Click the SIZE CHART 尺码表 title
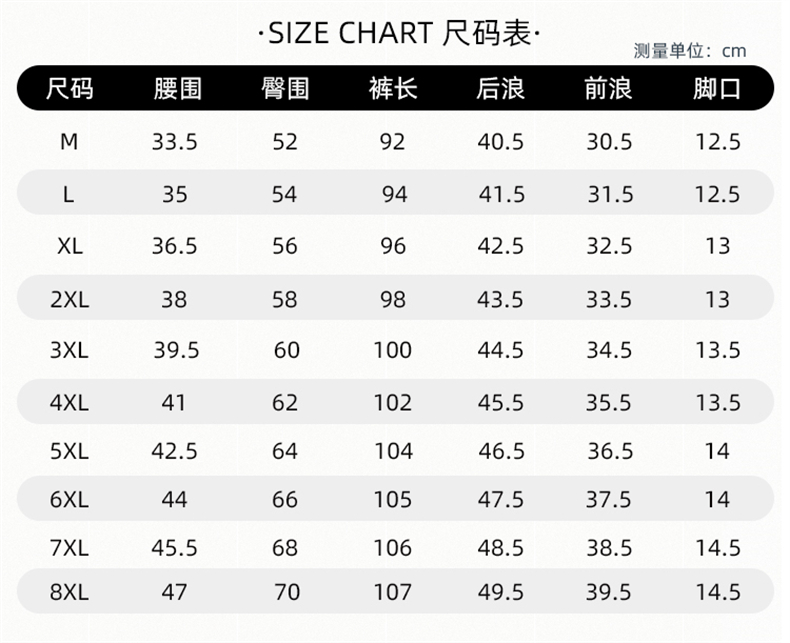The height and width of the screenshot is (643, 790). (399, 33)
